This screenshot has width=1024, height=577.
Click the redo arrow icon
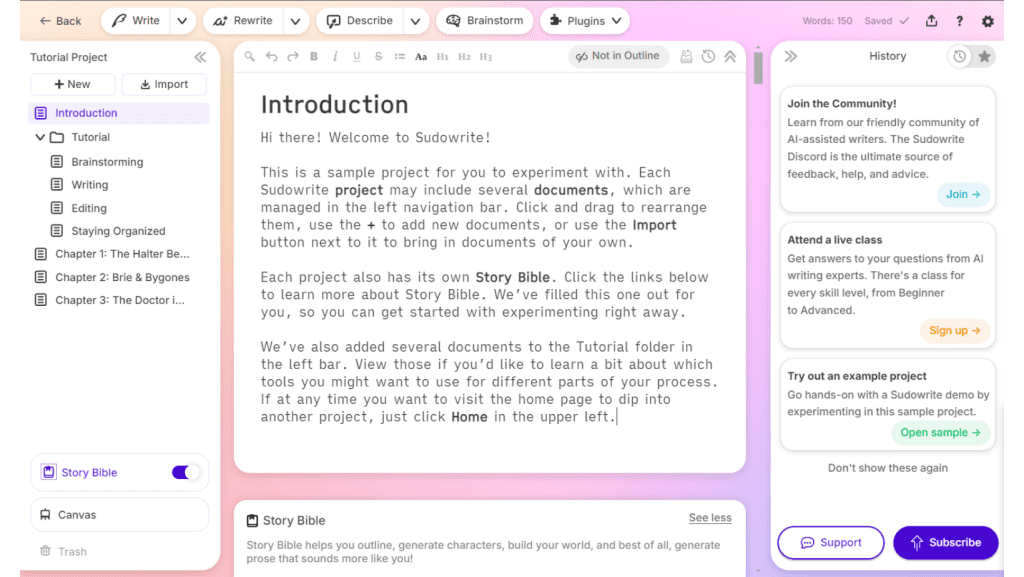[293, 57]
